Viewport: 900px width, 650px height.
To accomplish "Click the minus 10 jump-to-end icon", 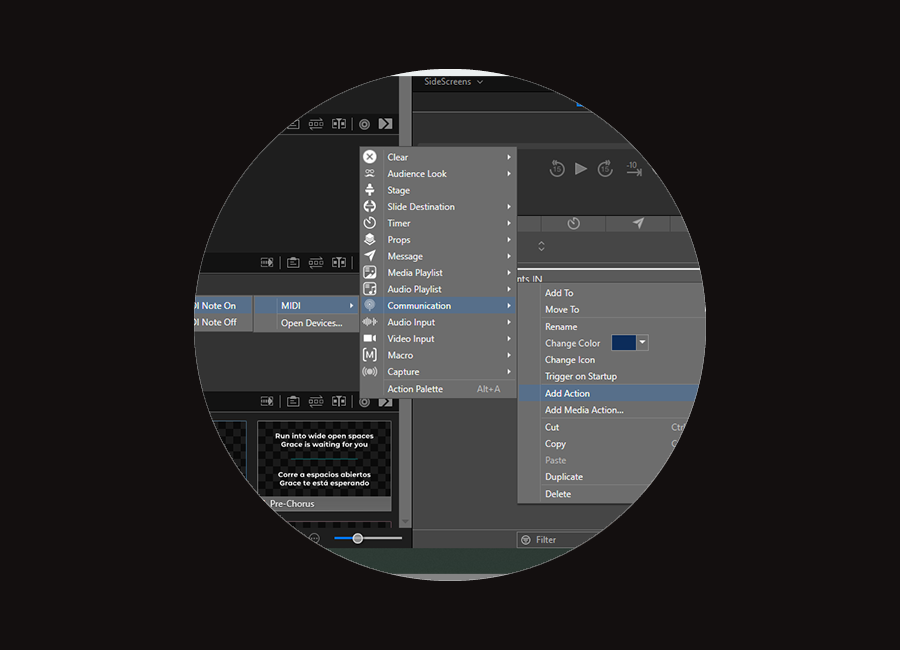I will pyautogui.click(x=633, y=168).
